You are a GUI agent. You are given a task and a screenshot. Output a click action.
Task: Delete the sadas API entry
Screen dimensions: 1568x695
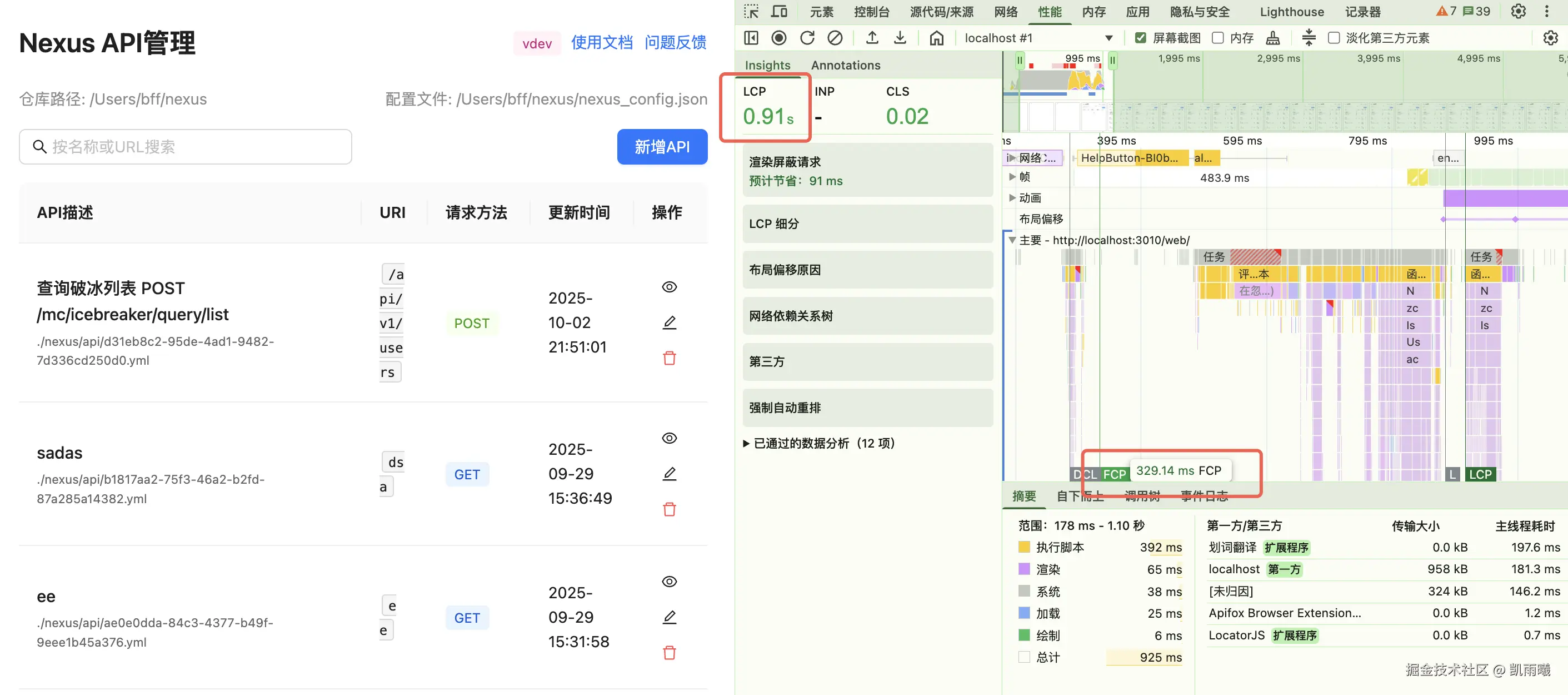[669, 509]
